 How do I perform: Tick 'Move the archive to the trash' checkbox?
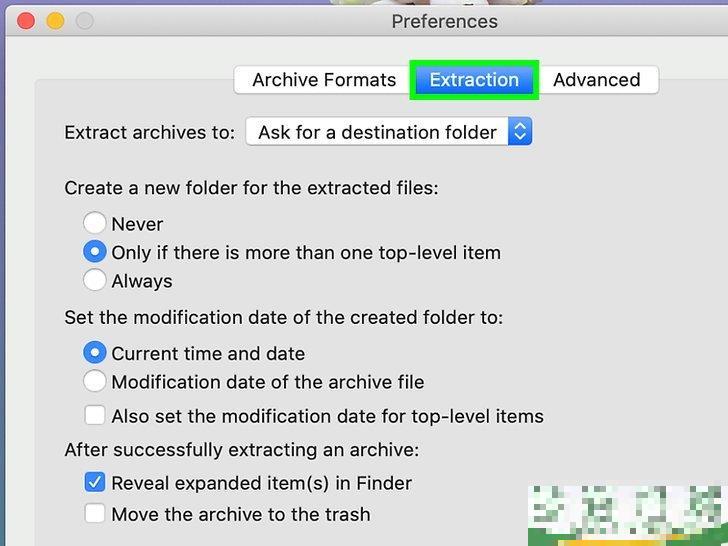point(95,514)
